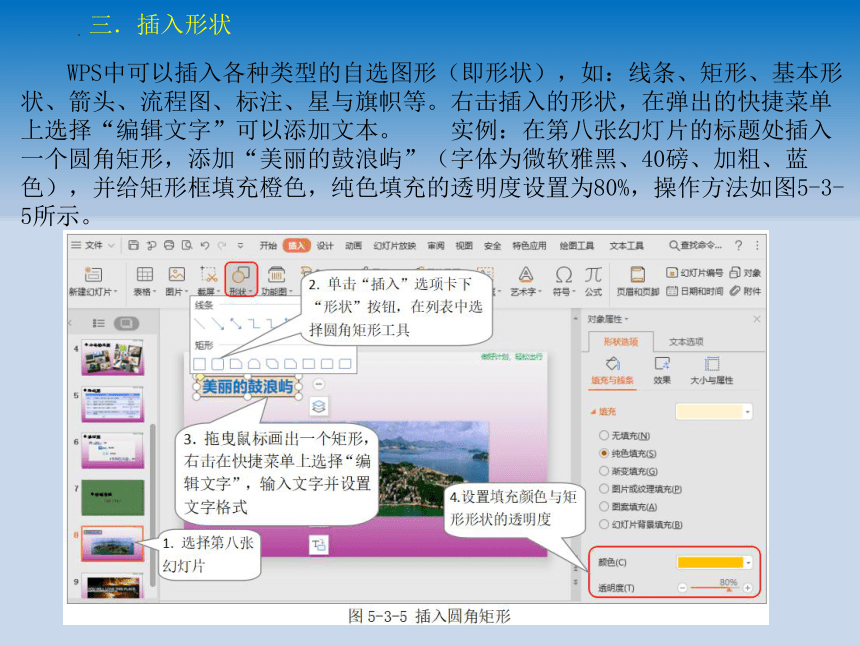This screenshot has height=645, width=860.
Task: Open the 开始 ribbon tab
Action: (x=268, y=245)
